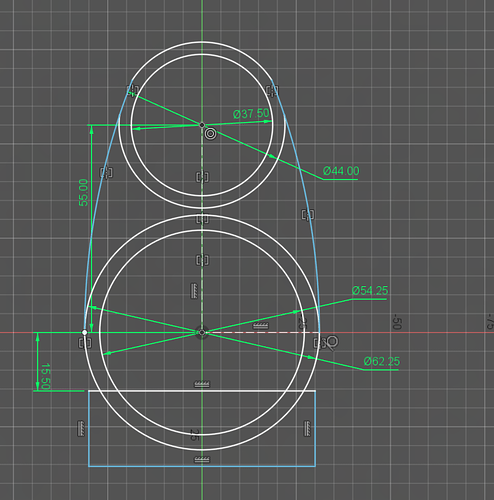This screenshot has height=500, width=494.
Task: Pick the constraint glyph at upper-right arc tangent point
Action: pyautogui.click(x=272, y=90)
